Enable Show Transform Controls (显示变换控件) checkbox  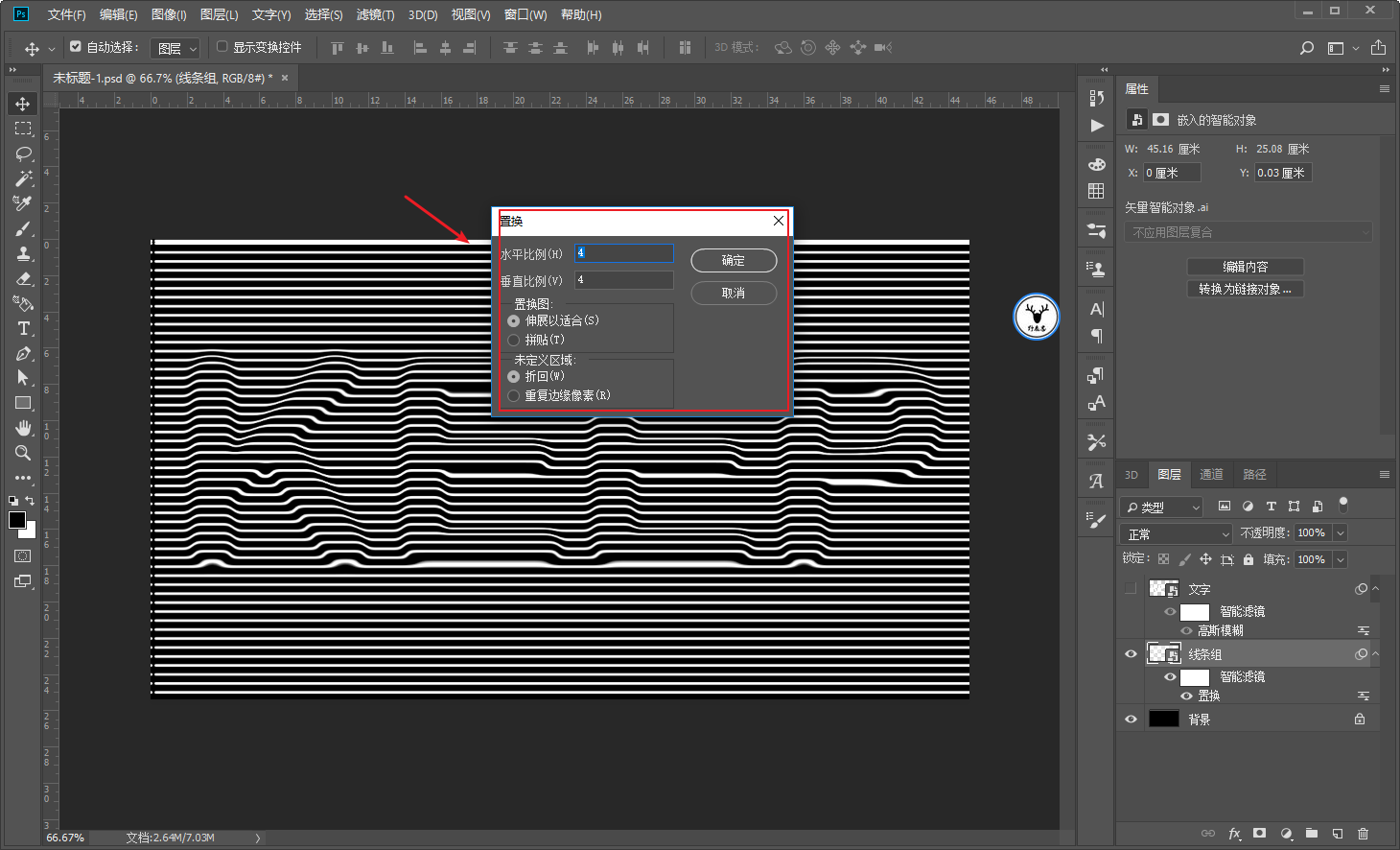pos(222,46)
